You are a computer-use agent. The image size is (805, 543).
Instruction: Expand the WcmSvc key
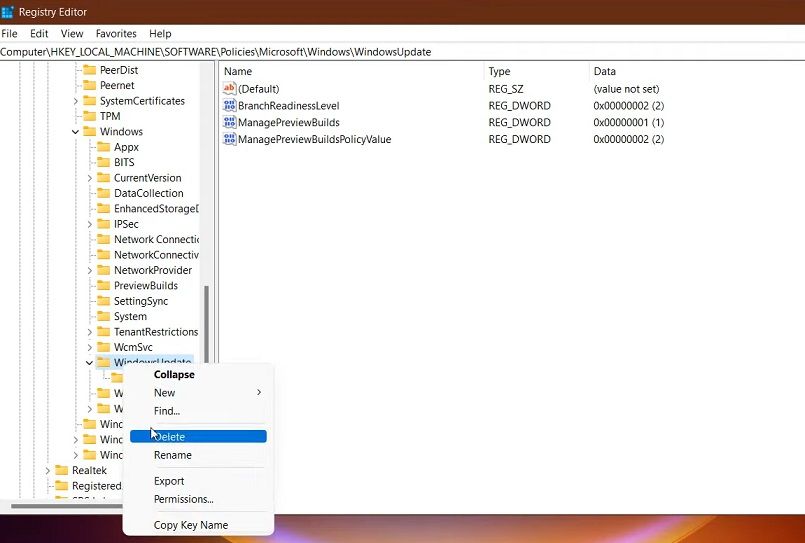(x=89, y=347)
